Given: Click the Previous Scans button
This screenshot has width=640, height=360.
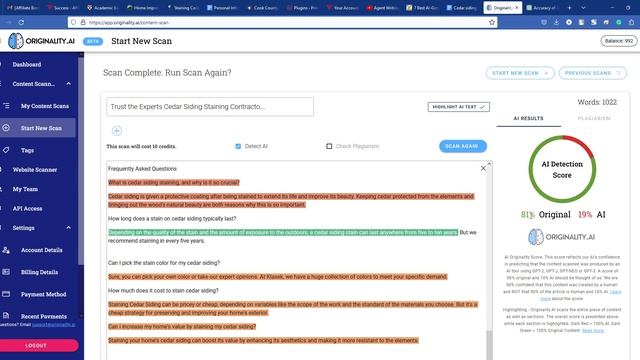Looking at the screenshot, I should pyautogui.click(x=593, y=73).
